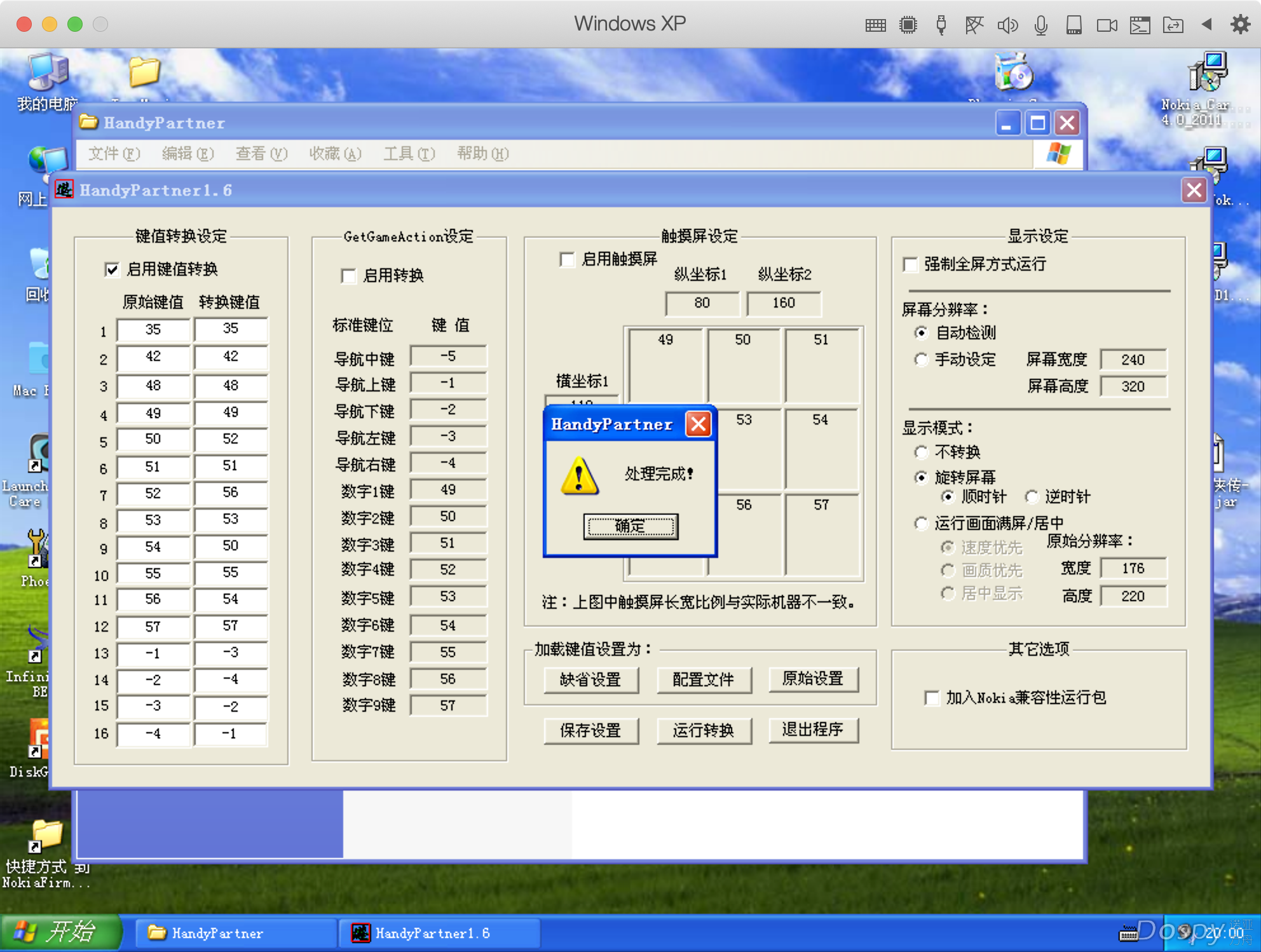Select 自动检测 screen resolution radio

tap(920, 332)
